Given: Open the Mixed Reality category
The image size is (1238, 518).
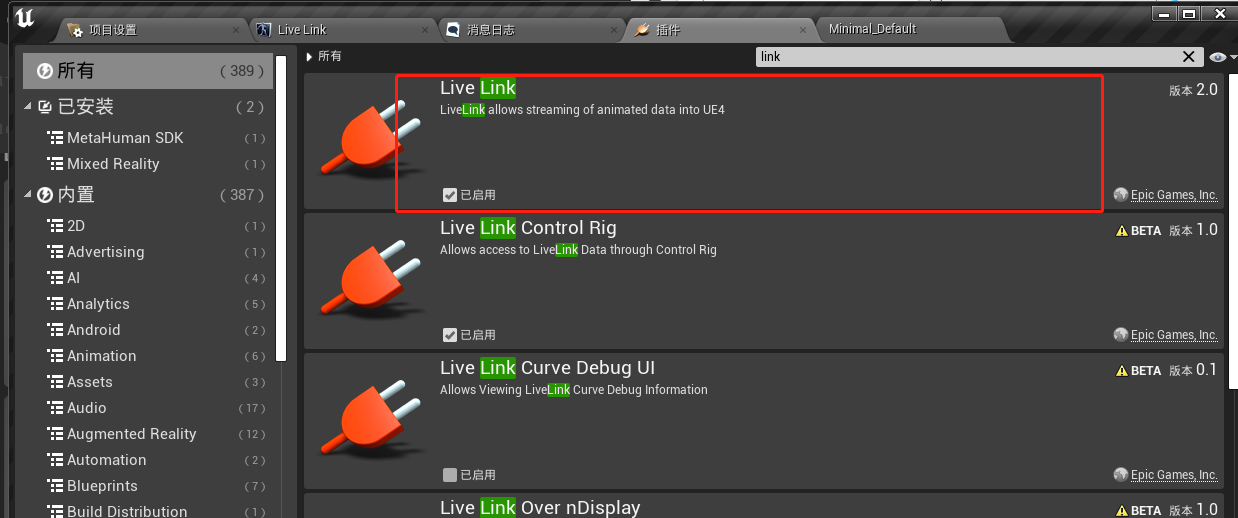Looking at the screenshot, I should [x=150, y=164].
